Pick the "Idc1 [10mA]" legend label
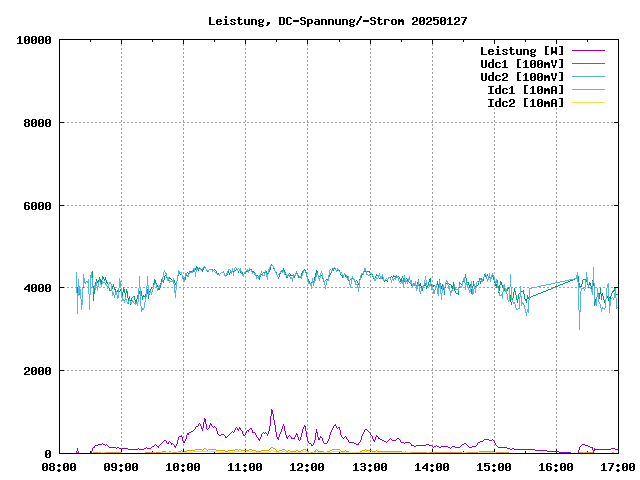Viewport: 640px width, 480px height. (x=525, y=90)
